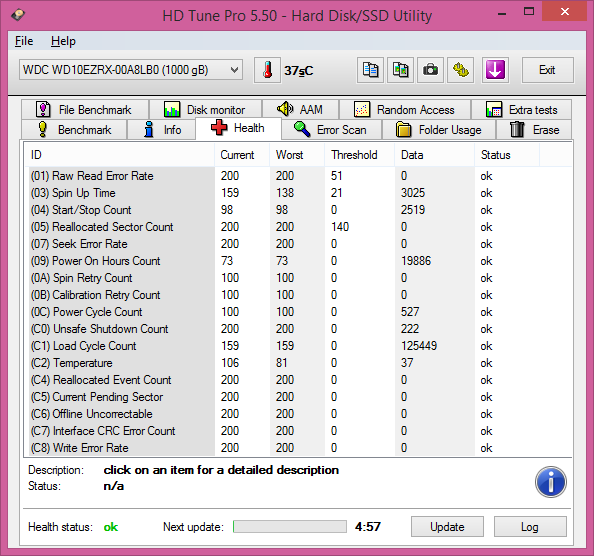Save screenshot with the camera icon

(x=430, y=70)
